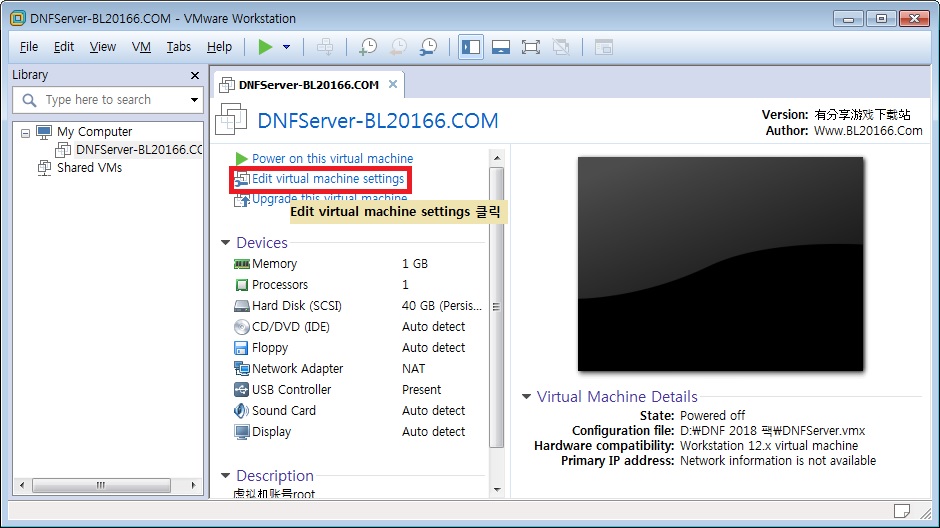Toggle the thumbnail bar toolbar button
This screenshot has width=940, height=528.
(501, 47)
